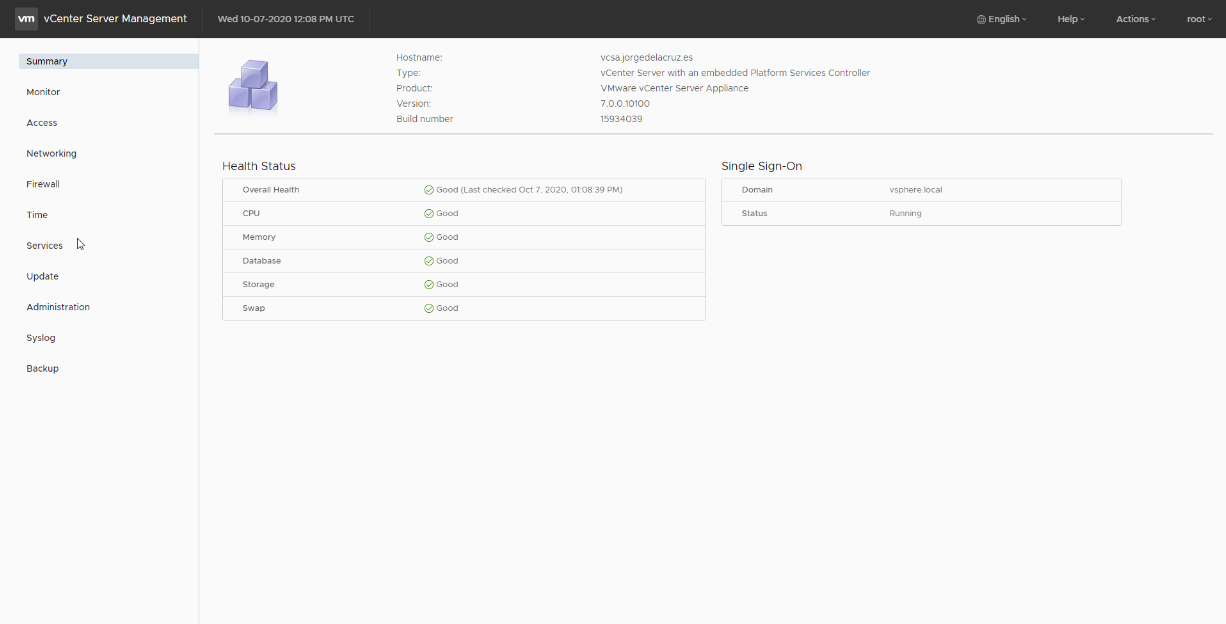Viewport: 1226px width, 624px height.
Task: Click the SSO status value Running
Action: tap(905, 213)
